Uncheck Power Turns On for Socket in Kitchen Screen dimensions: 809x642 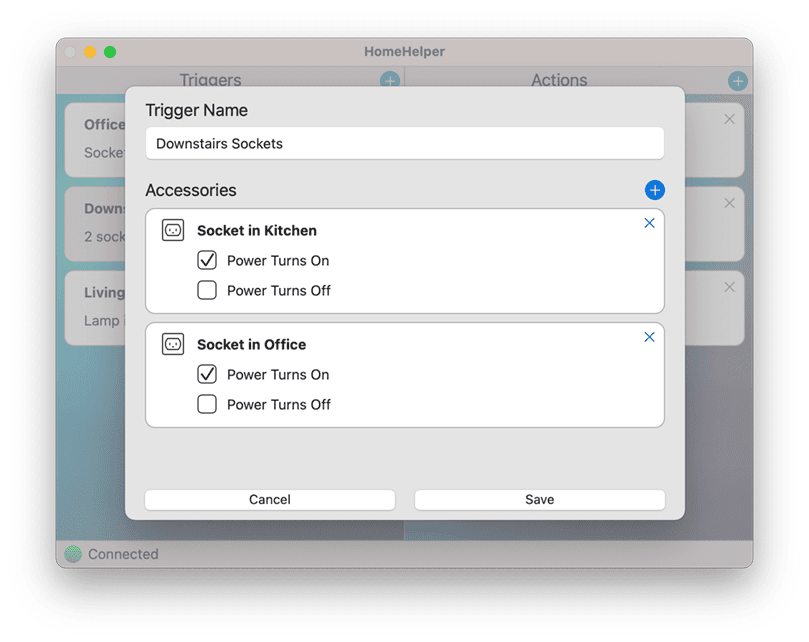click(x=207, y=260)
